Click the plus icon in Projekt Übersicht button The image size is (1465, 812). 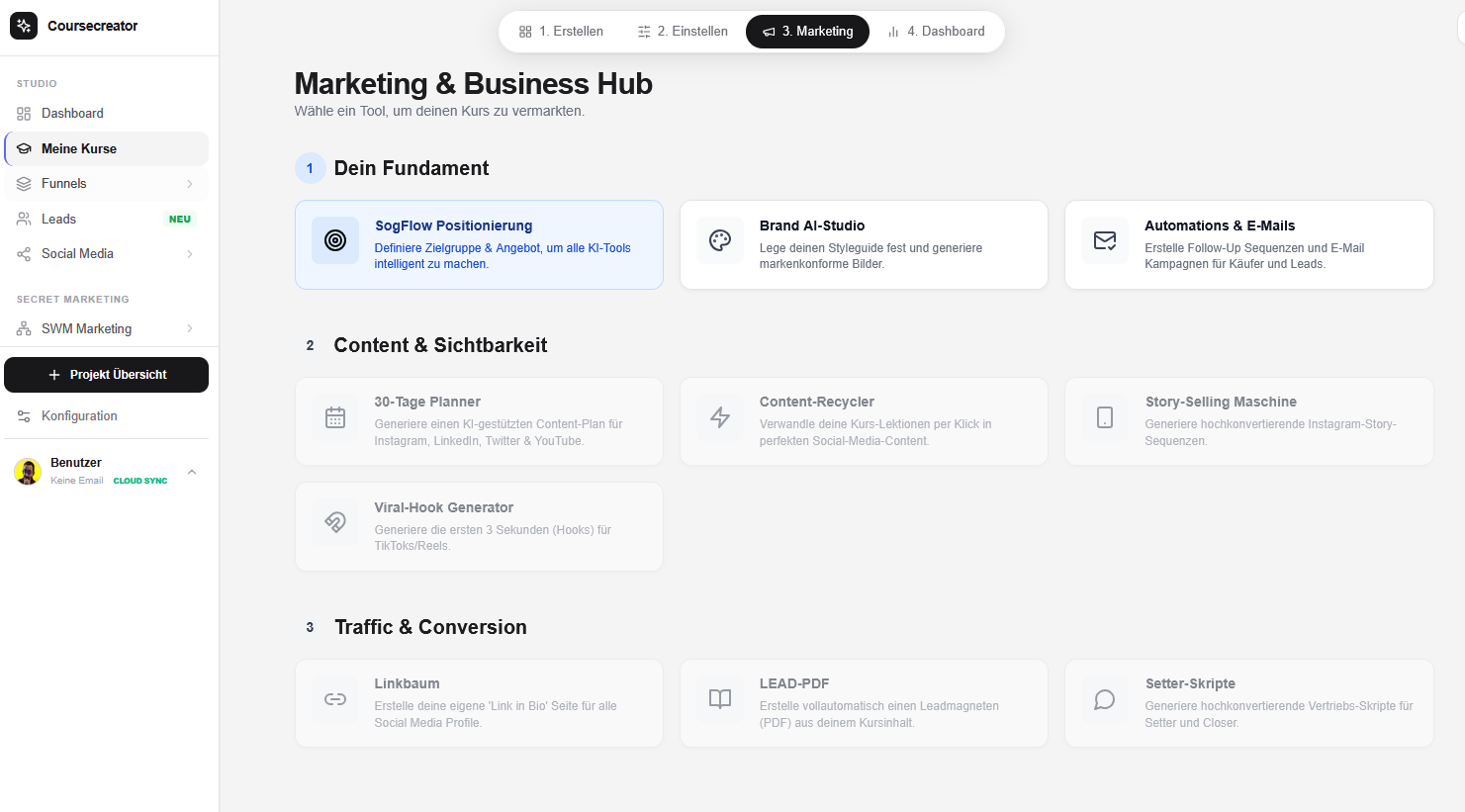click(54, 375)
